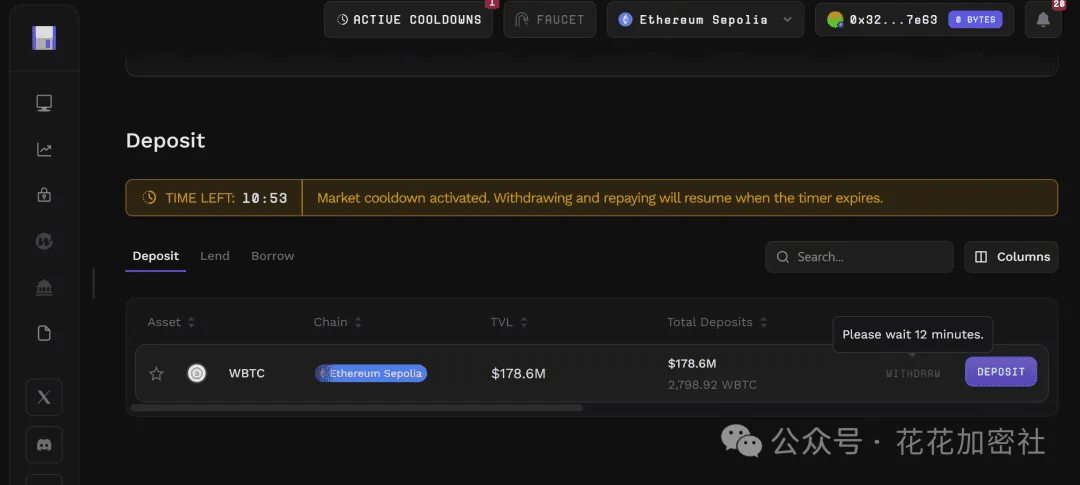The height and width of the screenshot is (485, 1080).
Task: Favorite WBTC with the star icon
Action: [156, 374]
